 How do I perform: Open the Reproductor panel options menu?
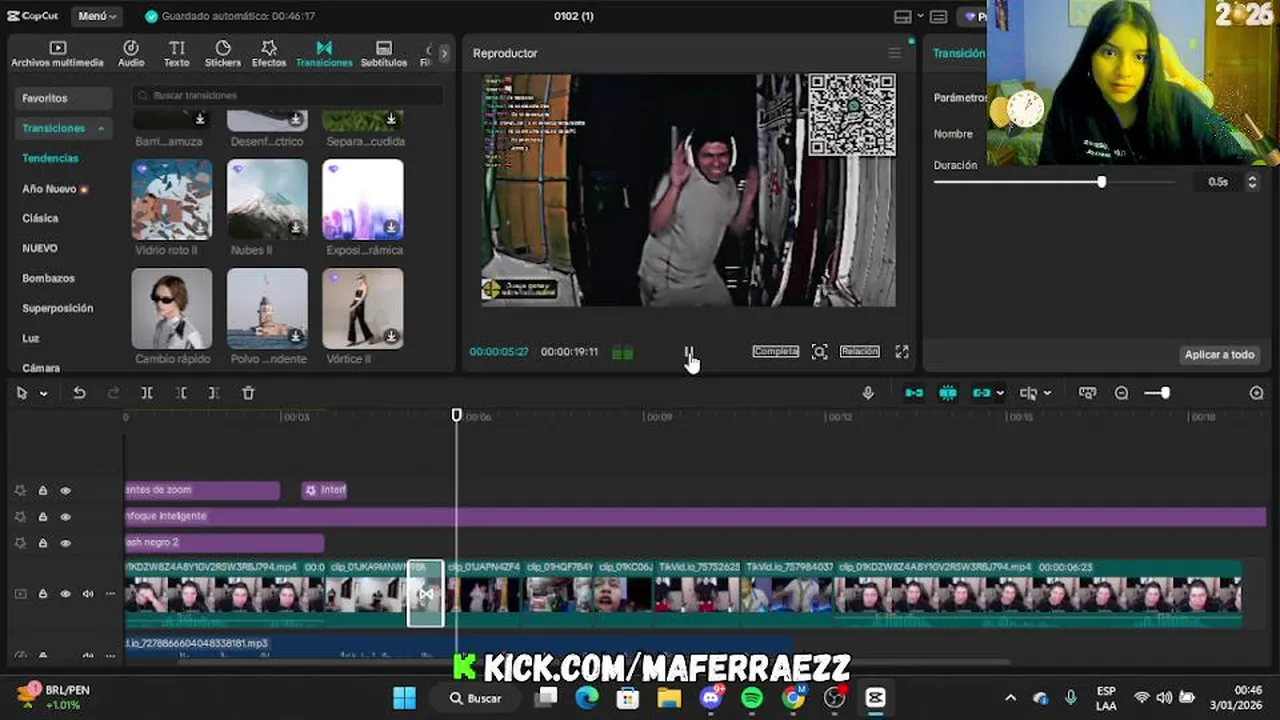coord(894,53)
